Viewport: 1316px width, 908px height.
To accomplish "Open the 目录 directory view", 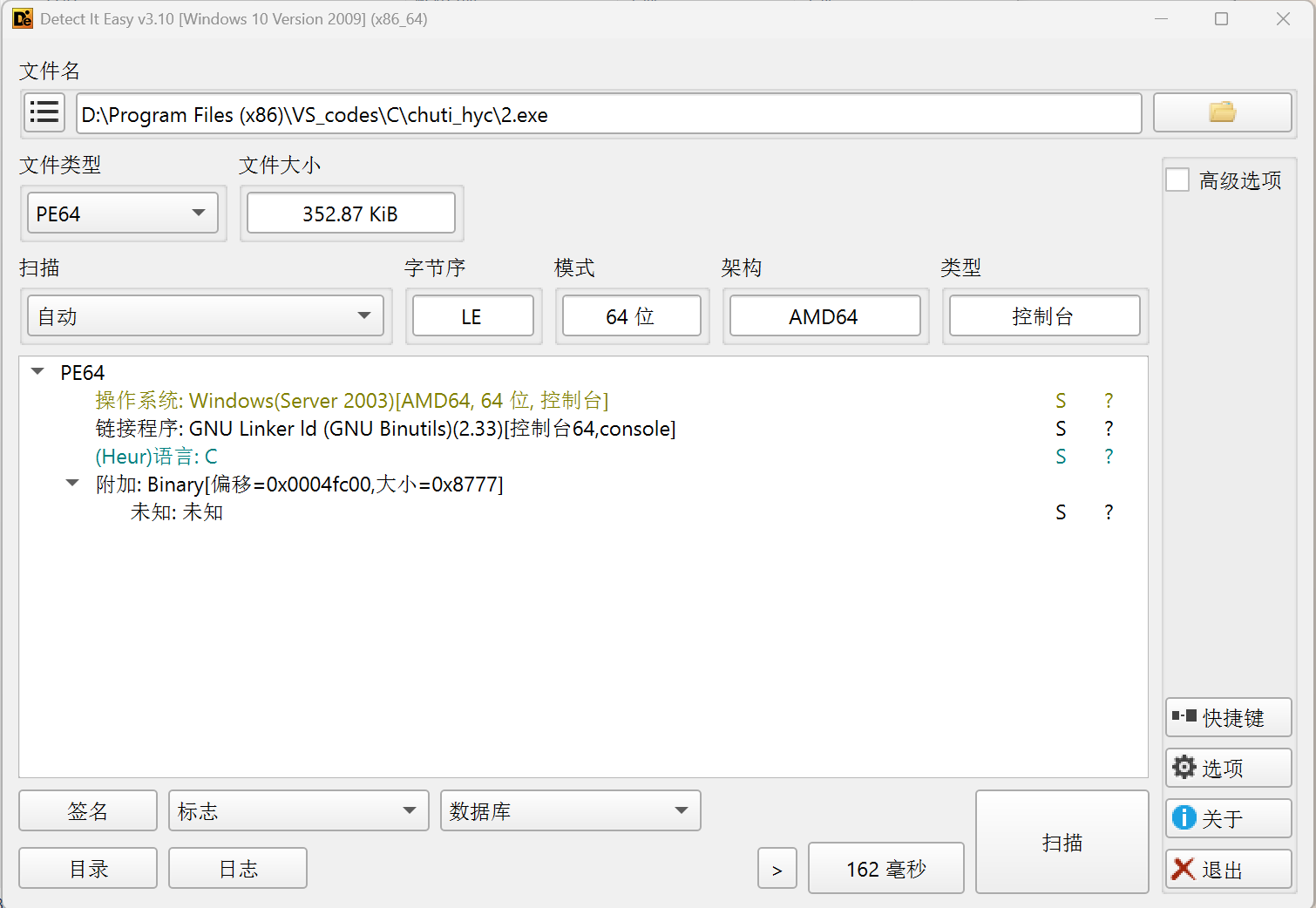I will point(87,868).
